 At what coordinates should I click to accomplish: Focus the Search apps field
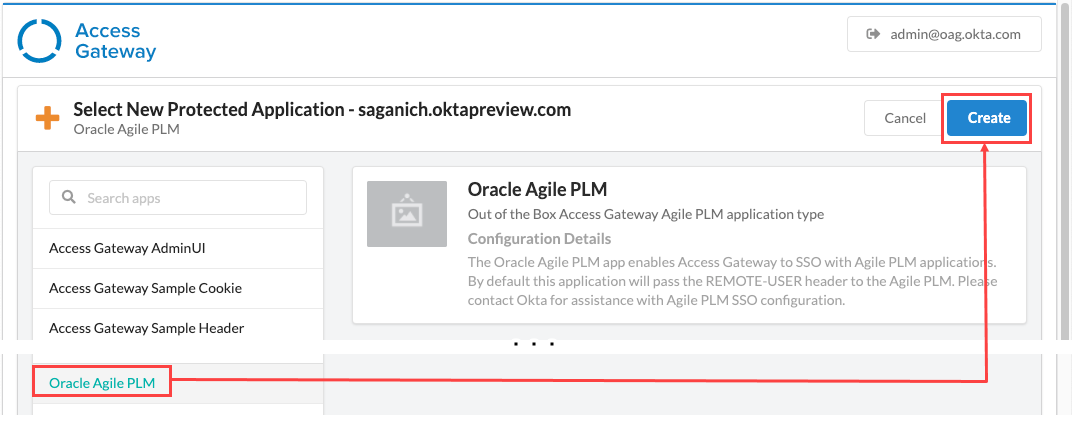point(190,198)
